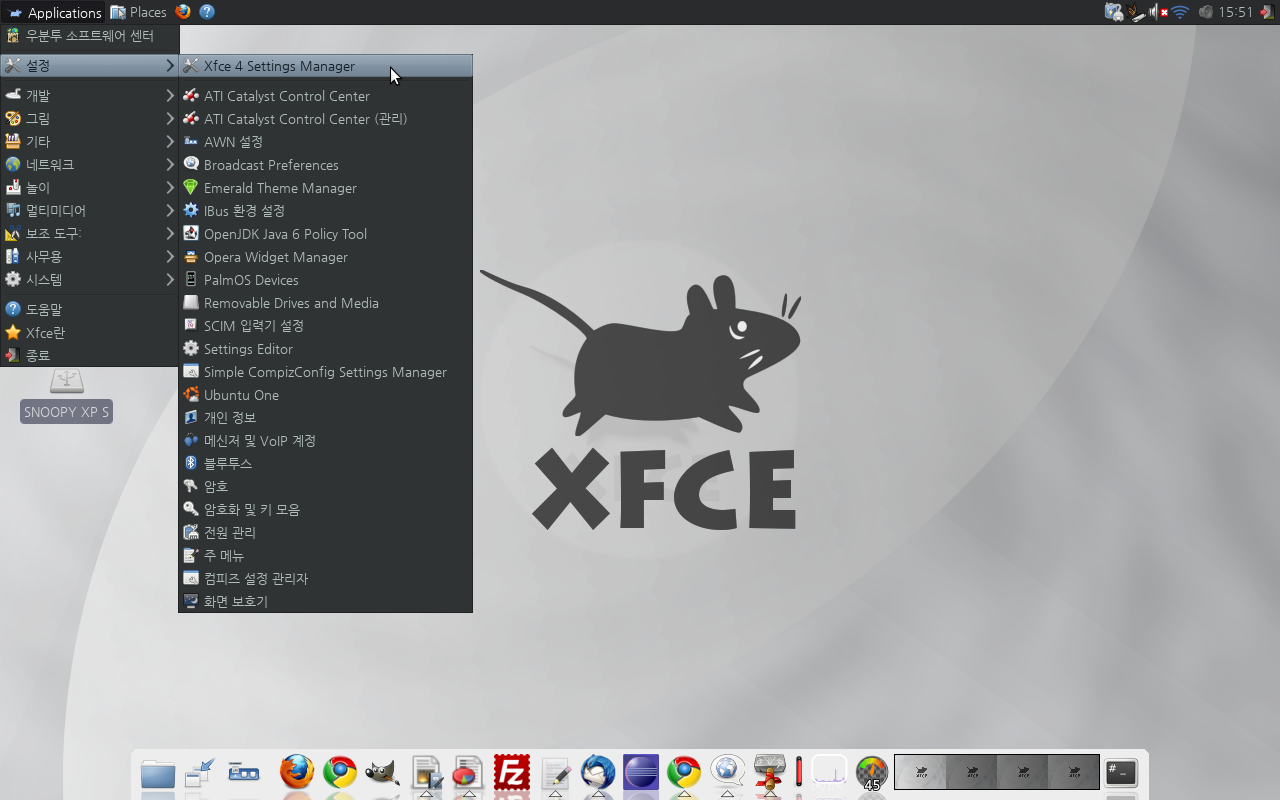
Task: Open 우분투 소프트웨어 센터 menu entry
Action: pyautogui.click(x=90, y=36)
